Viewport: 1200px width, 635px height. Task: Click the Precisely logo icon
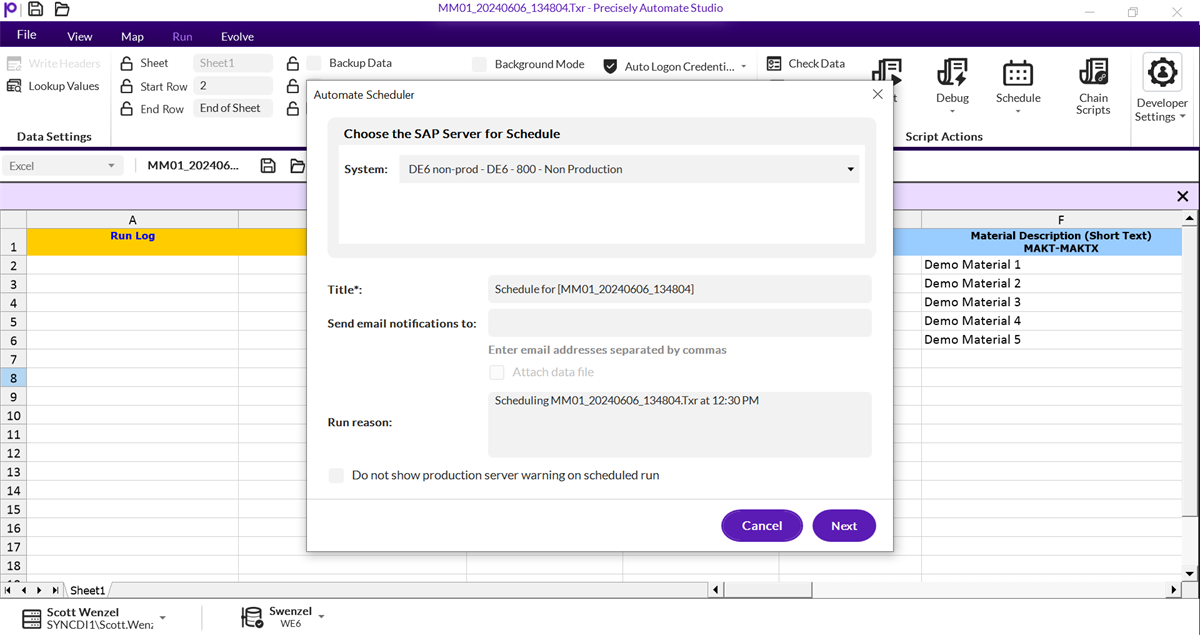coord(10,9)
